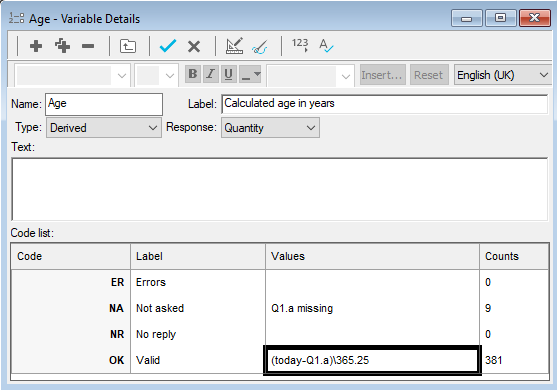557x390 pixels.
Task: Click the Not asked label cell
Action: click(198, 308)
